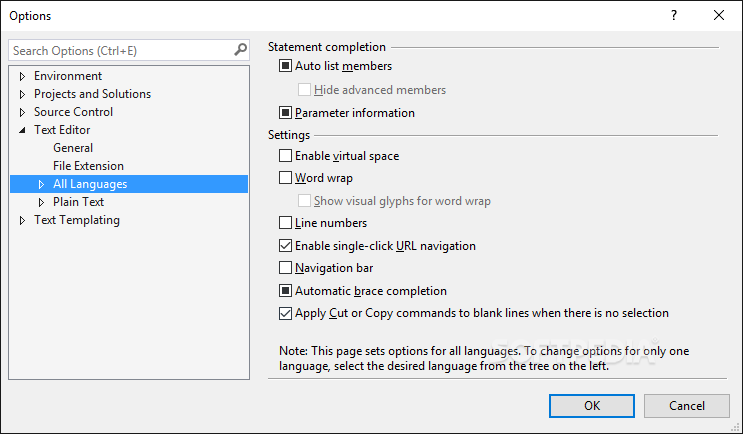The width and height of the screenshot is (743, 434).
Task: Click the Cancel button
Action: 687,406
